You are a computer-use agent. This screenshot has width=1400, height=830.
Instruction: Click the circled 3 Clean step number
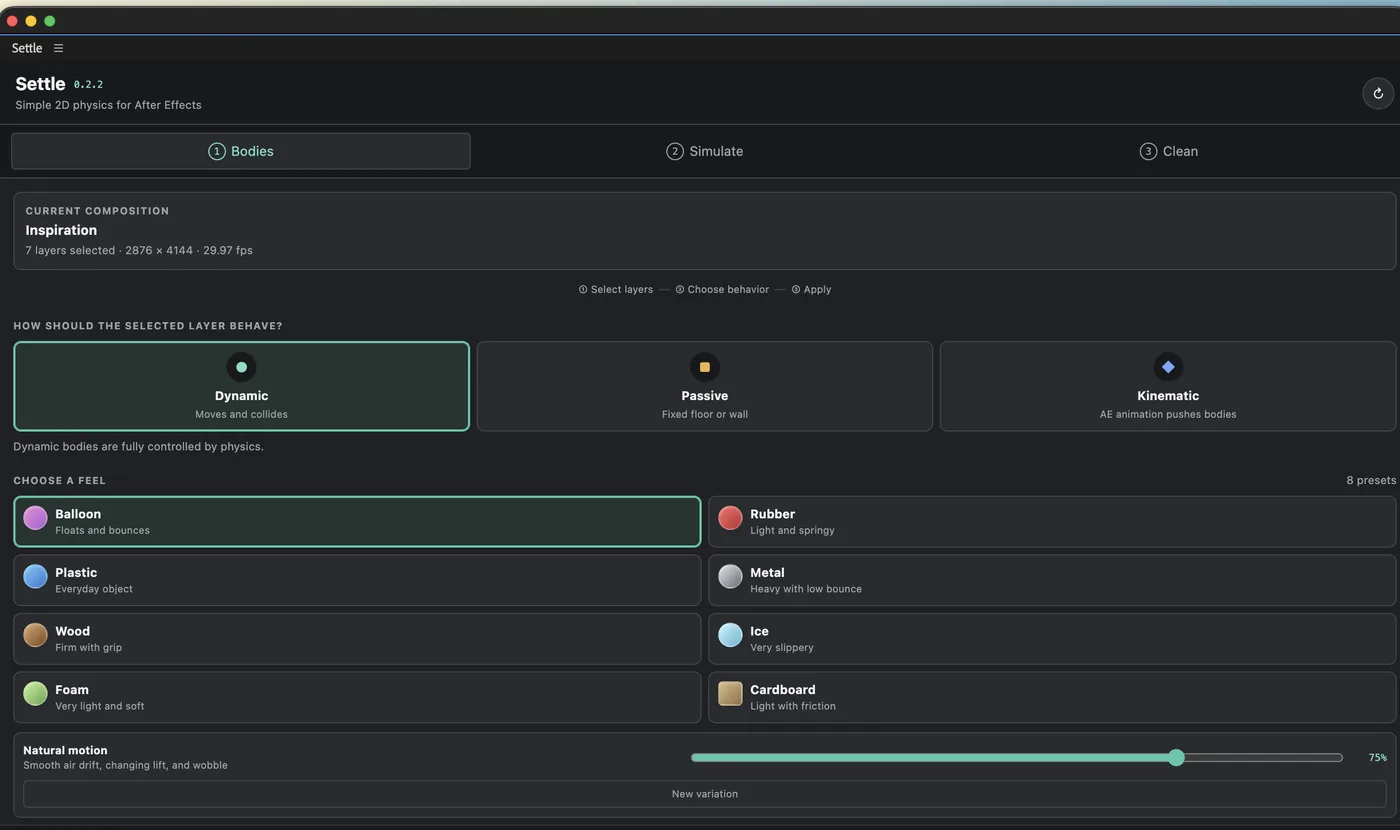pyautogui.click(x=1148, y=151)
